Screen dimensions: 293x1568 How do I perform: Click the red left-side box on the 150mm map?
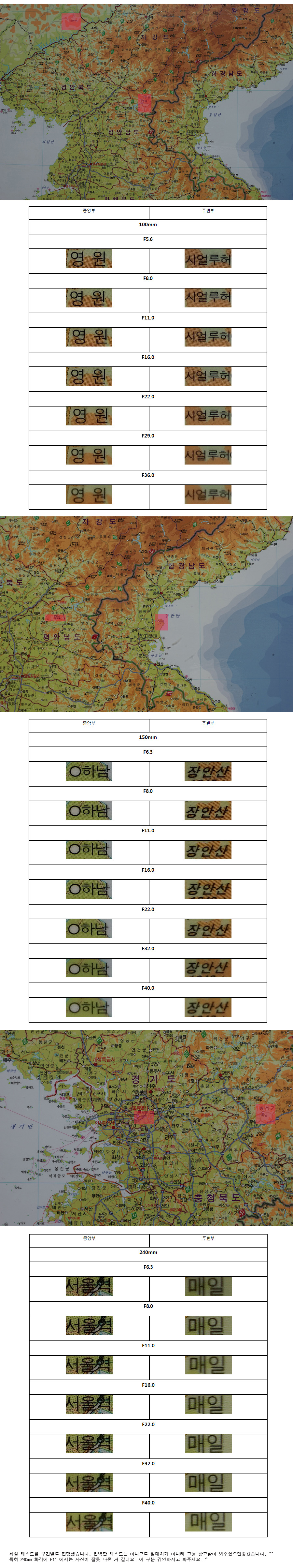tap(54, 618)
